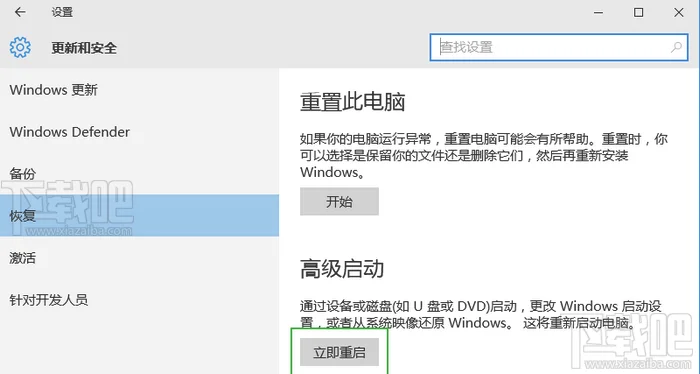Screen dimensions: 700x374
Task: Click 开始 button to reset PC
Action: click(x=339, y=201)
